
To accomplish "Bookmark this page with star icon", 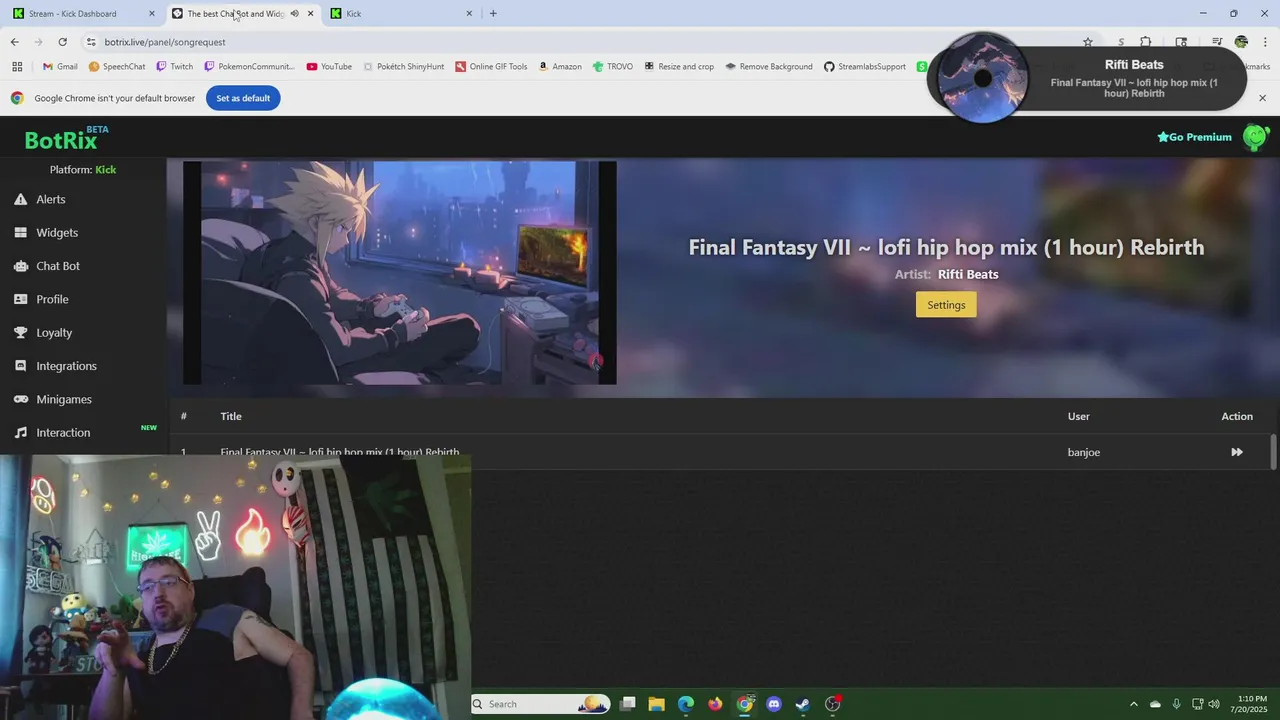I will 1088,42.
